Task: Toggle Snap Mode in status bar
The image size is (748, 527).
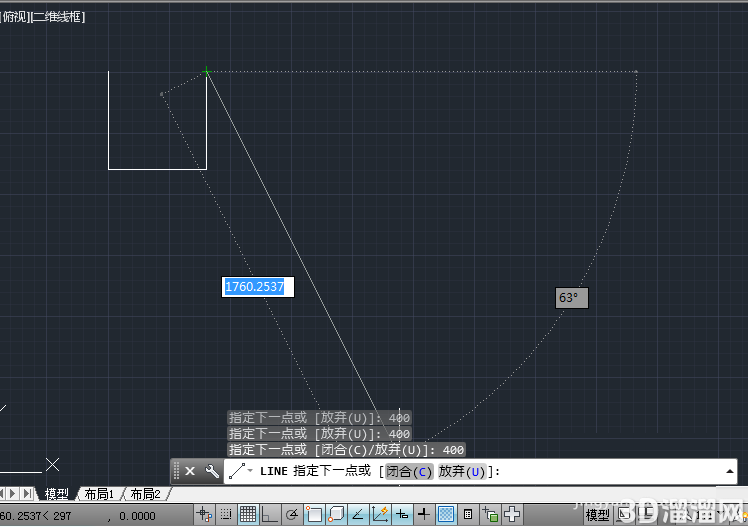Action: [226, 515]
